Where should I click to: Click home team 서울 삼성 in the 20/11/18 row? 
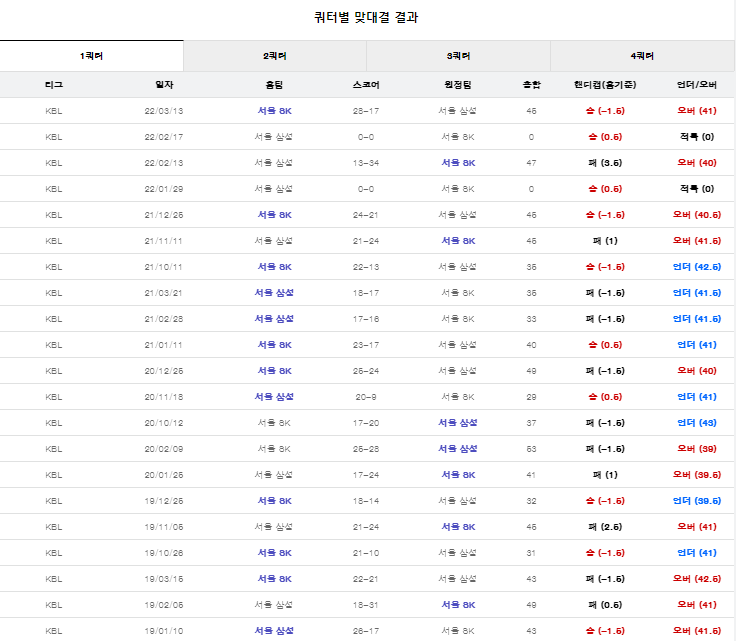pos(274,397)
